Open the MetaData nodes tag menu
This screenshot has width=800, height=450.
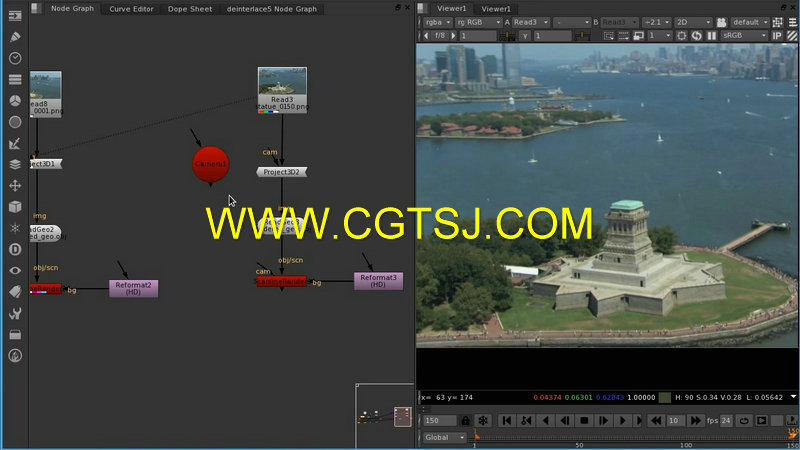(x=15, y=292)
